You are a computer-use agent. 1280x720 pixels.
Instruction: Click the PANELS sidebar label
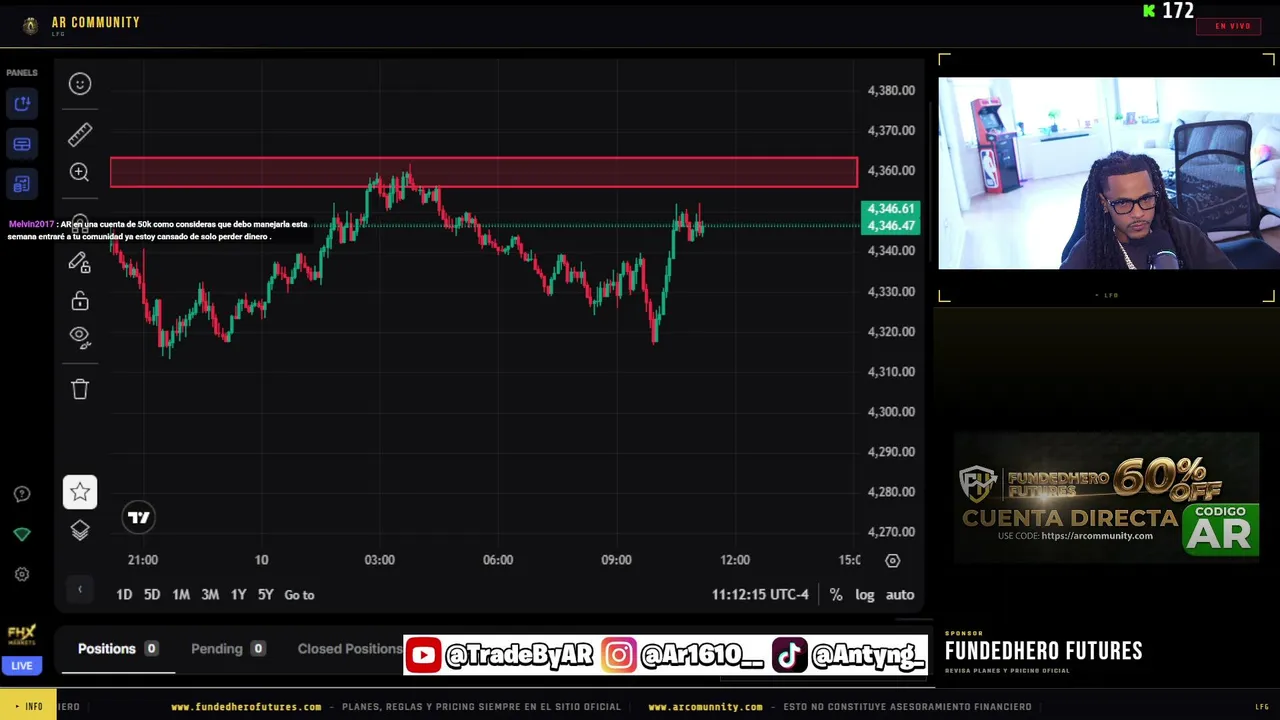pyautogui.click(x=22, y=73)
